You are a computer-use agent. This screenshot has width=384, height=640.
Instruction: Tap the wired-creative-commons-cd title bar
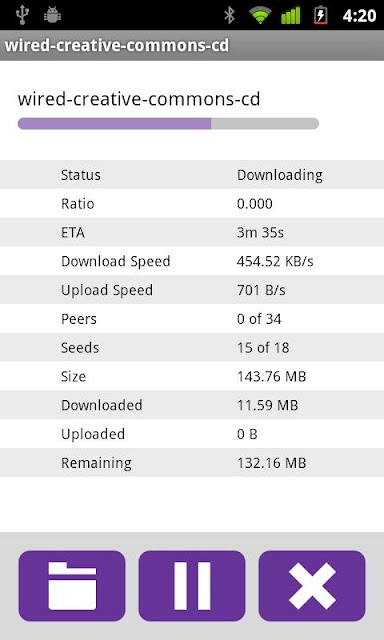[192, 45]
